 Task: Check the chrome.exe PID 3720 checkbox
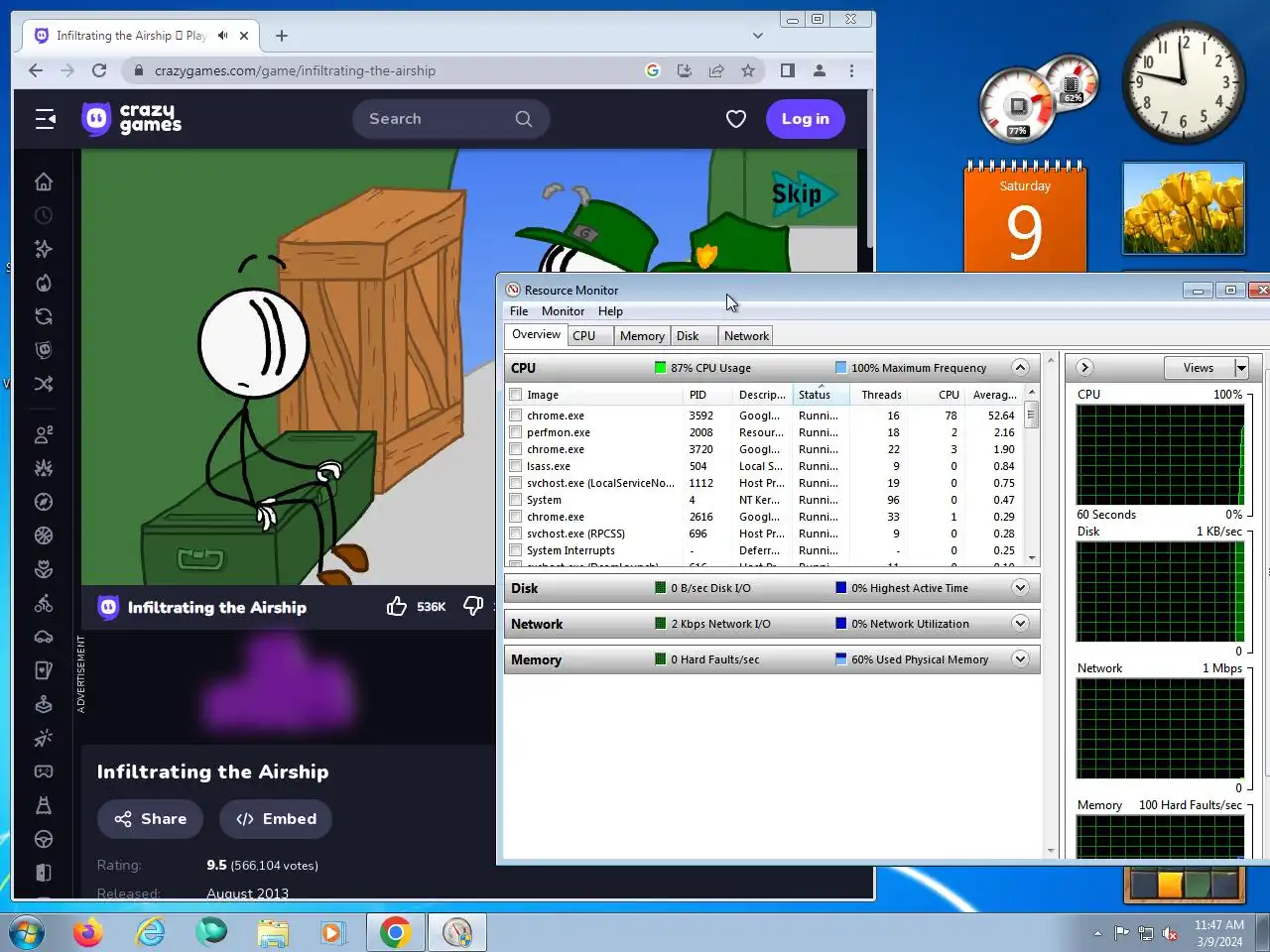(516, 449)
